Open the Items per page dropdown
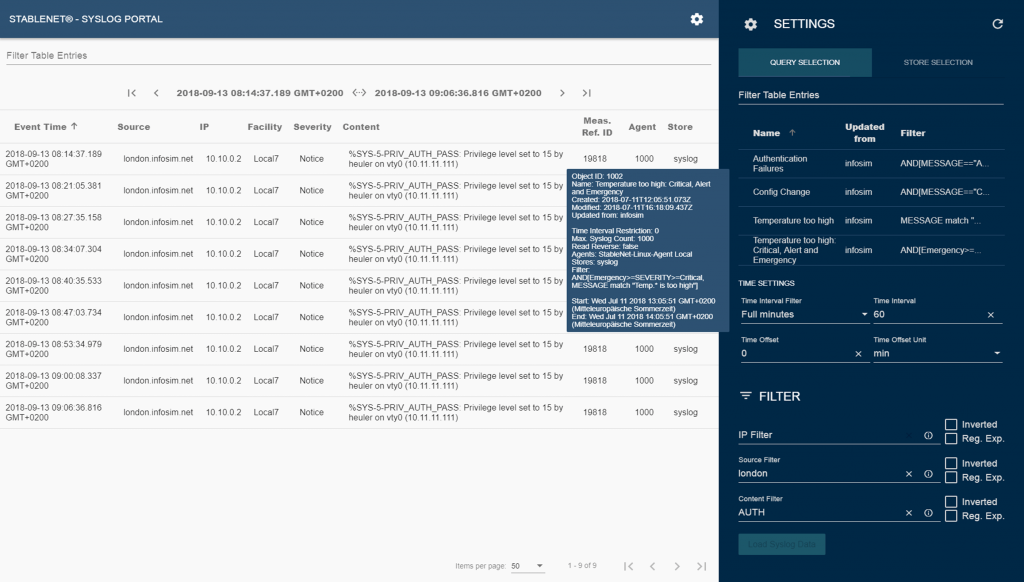The image size is (1024, 582). pyautogui.click(x=527, y=566)
